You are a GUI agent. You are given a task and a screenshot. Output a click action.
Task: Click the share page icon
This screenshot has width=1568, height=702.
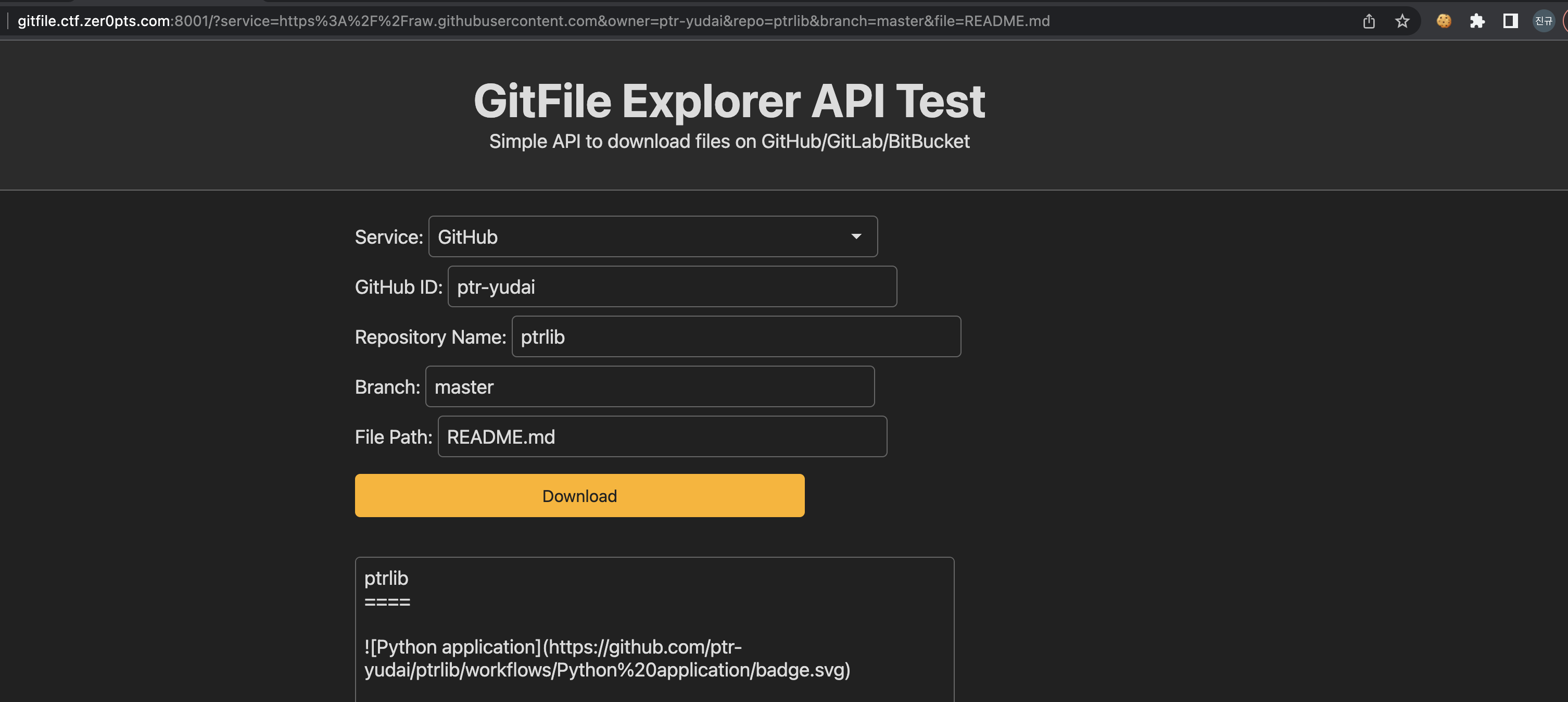click(x=1369, y=21)
